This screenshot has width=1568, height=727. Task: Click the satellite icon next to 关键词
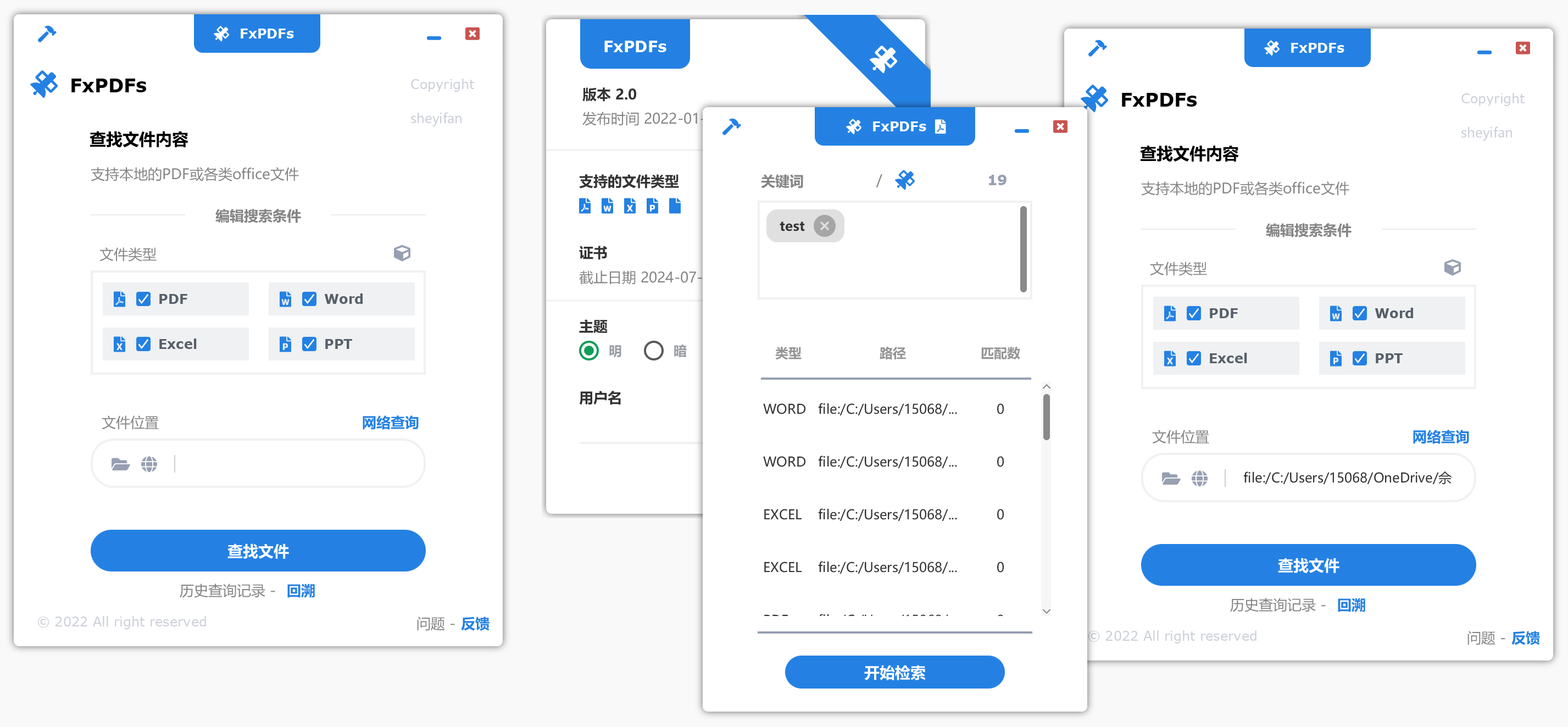(905, 180)
